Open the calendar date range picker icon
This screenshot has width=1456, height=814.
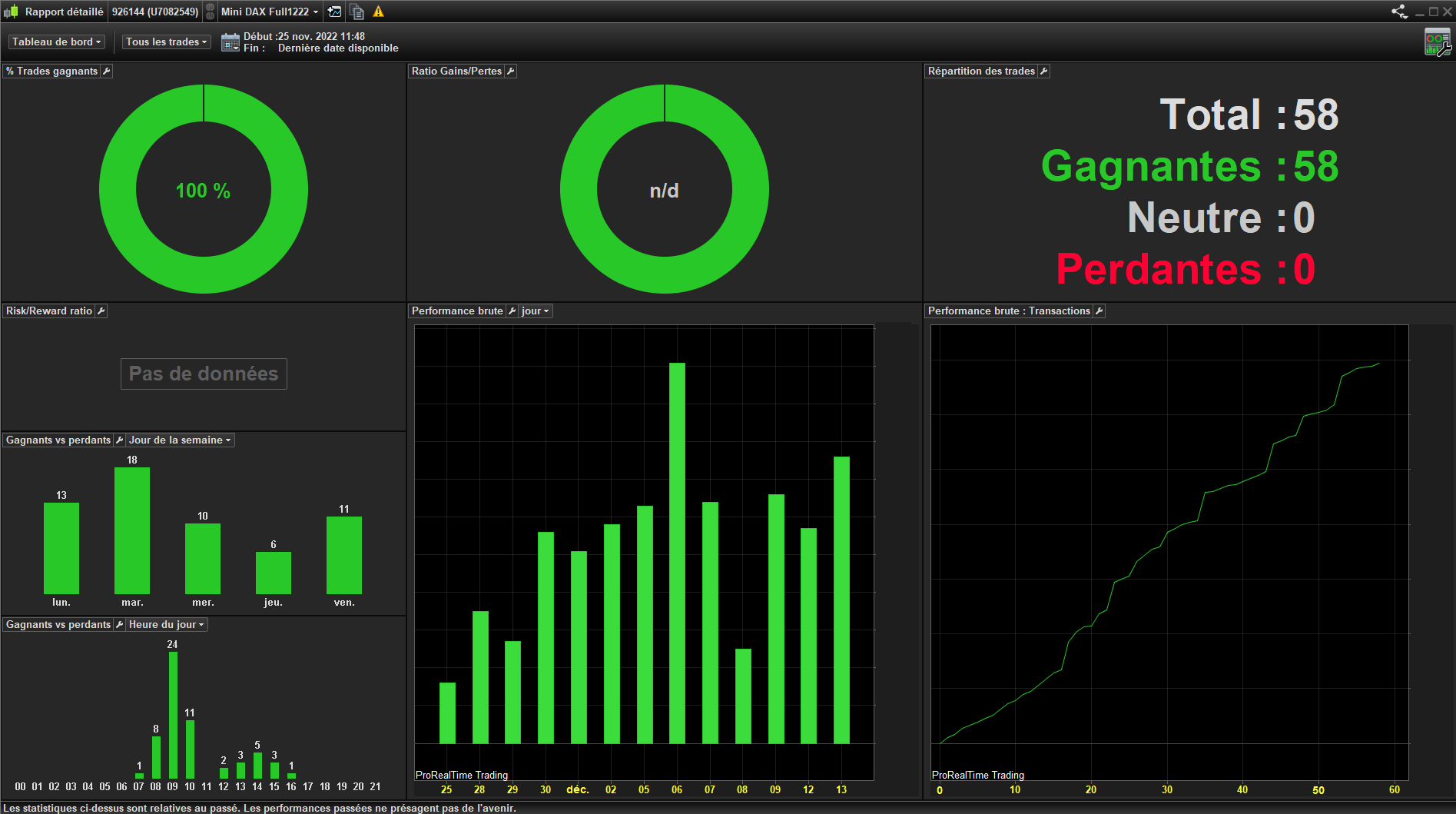click(x=231, y=42)
